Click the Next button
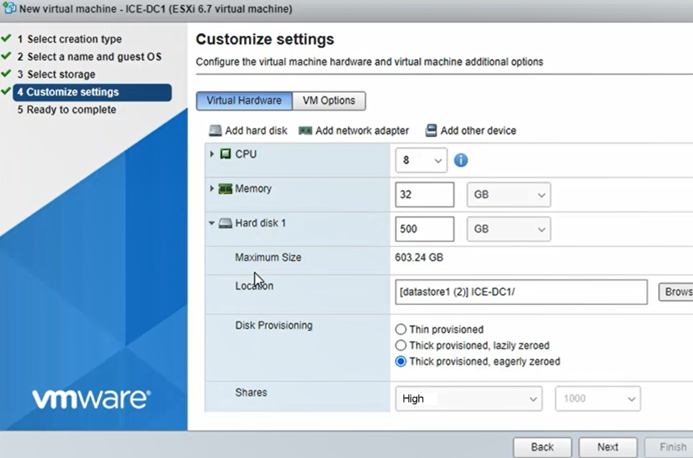The width and height of the screenshot is (693, 458). coord(608,447)
